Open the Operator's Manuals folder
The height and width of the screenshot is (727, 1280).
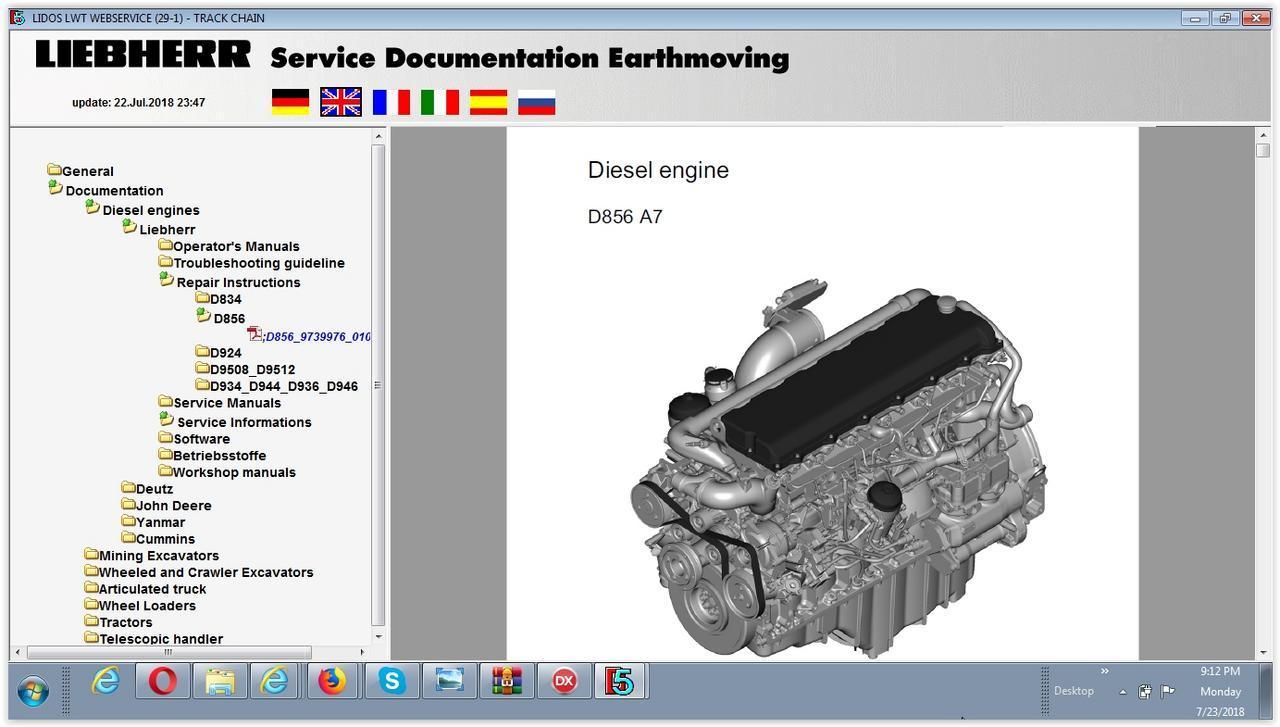point(235,246)
